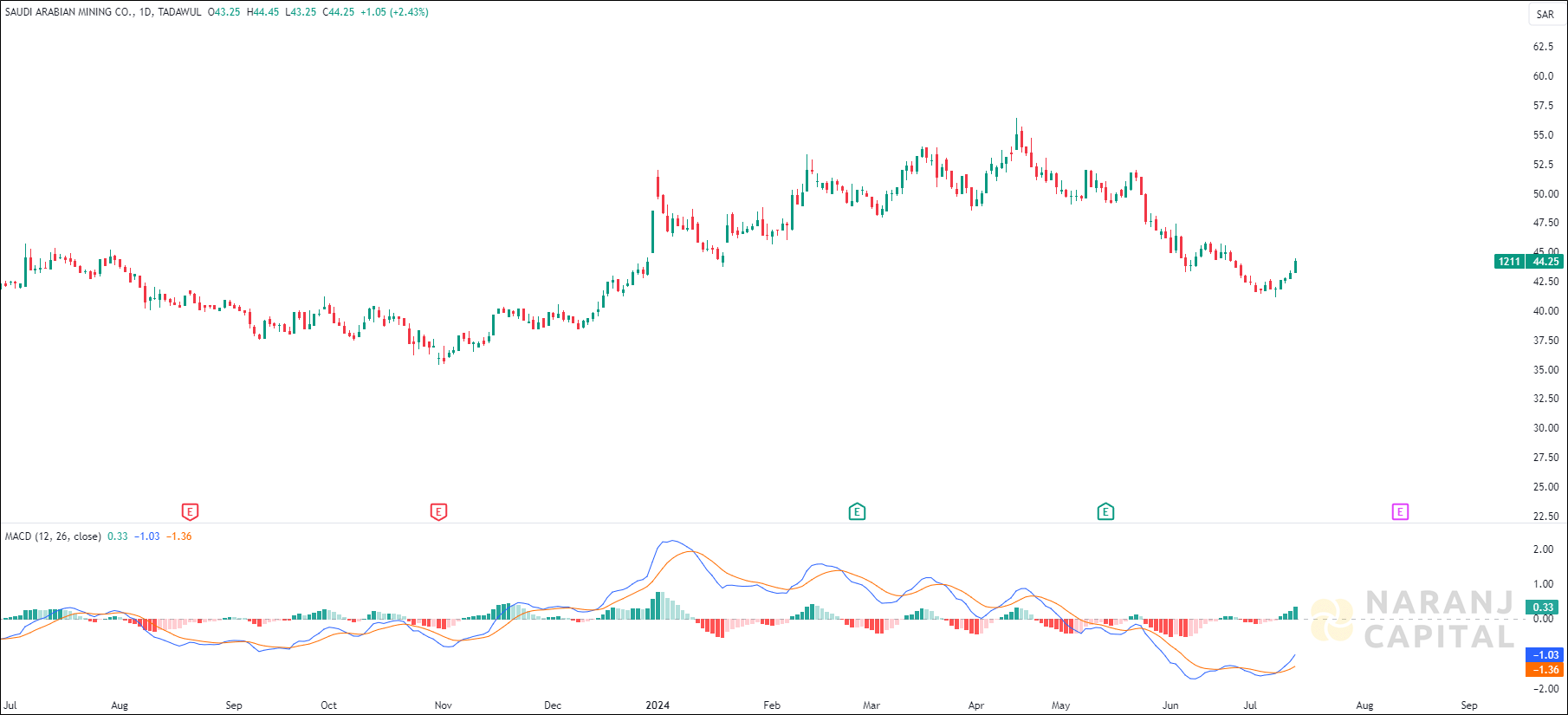Click the Mar label on time axis
The height and width of the screenshot is (715, 1568).
(871, 705)
